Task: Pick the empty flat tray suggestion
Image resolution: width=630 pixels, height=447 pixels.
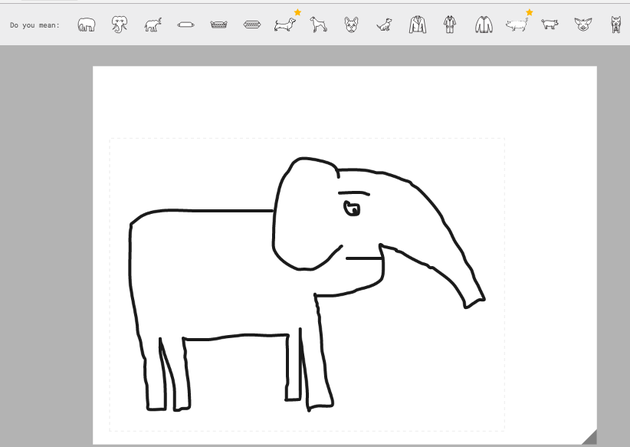Action: [186, 25]
